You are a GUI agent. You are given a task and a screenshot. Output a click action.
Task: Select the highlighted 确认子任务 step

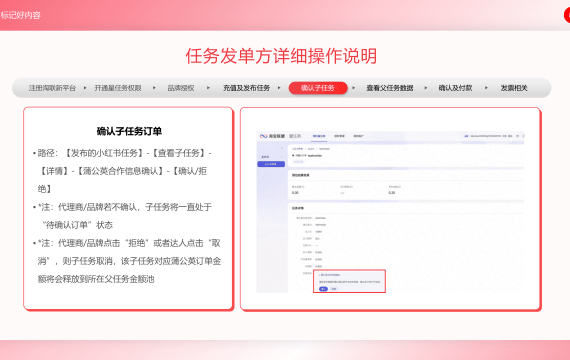tap(318, 88)
